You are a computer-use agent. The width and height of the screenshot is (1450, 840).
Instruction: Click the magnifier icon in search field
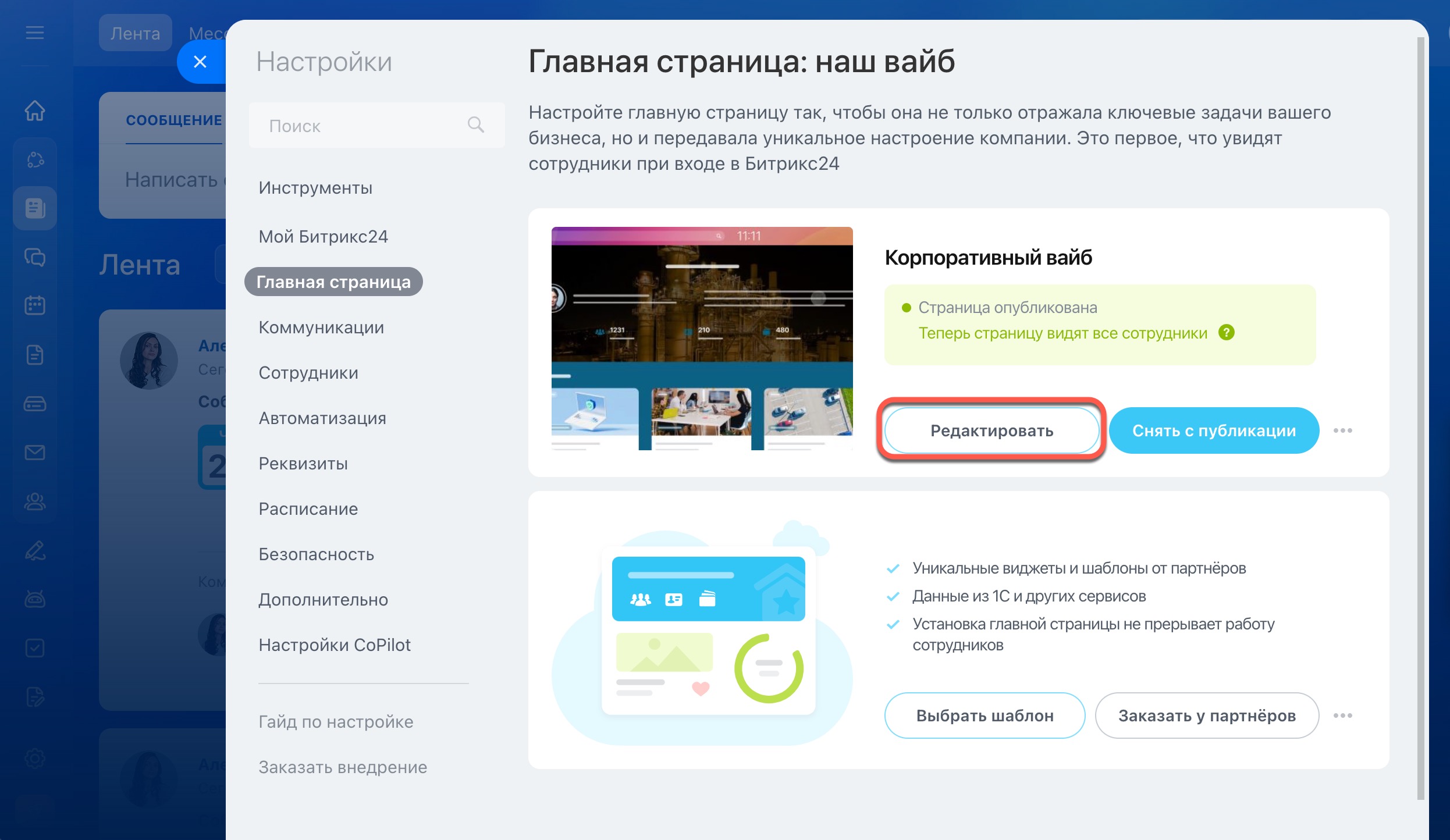point(476,124)
